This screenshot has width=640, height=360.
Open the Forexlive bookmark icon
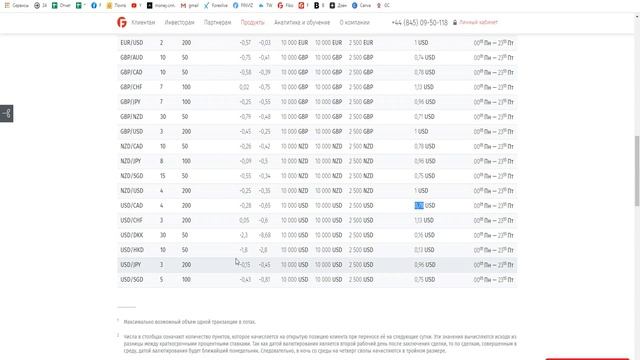pos(207,5)
